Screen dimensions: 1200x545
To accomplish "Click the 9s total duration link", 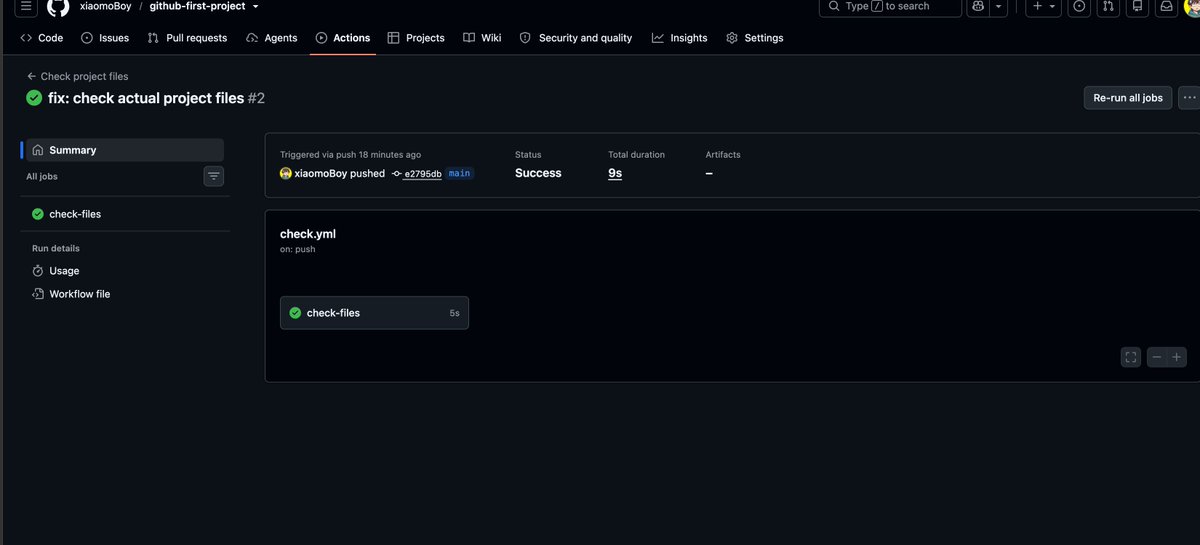I will (615, 173).
